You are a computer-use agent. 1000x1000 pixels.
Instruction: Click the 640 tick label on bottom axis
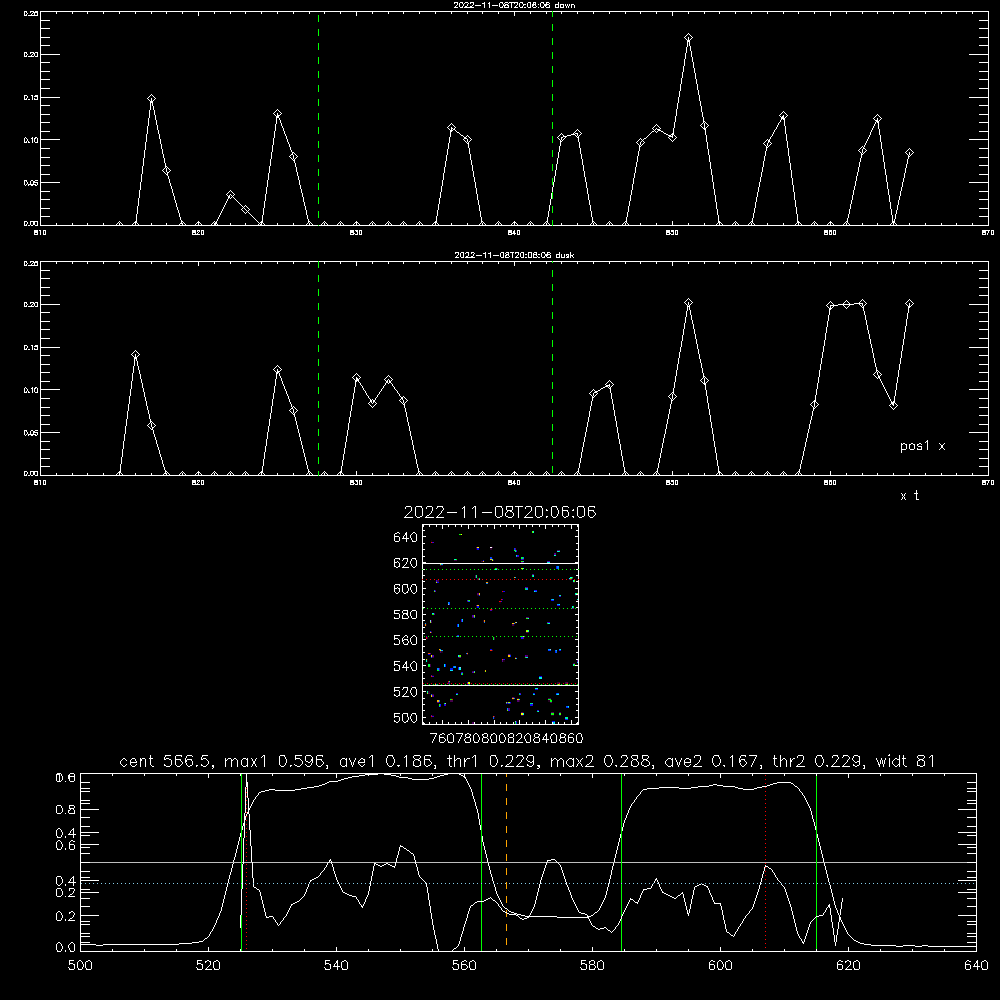coord(976,966)
